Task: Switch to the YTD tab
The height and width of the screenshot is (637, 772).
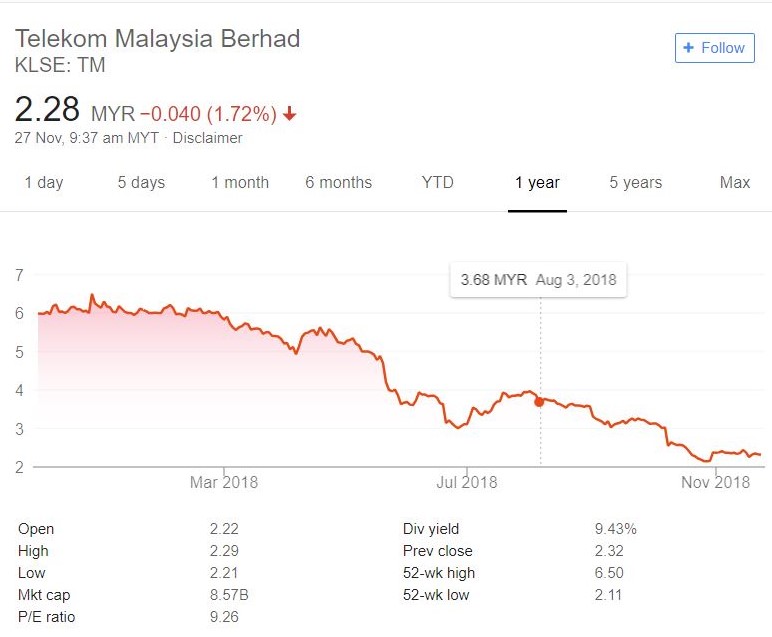Action: [x=437, y=182]
